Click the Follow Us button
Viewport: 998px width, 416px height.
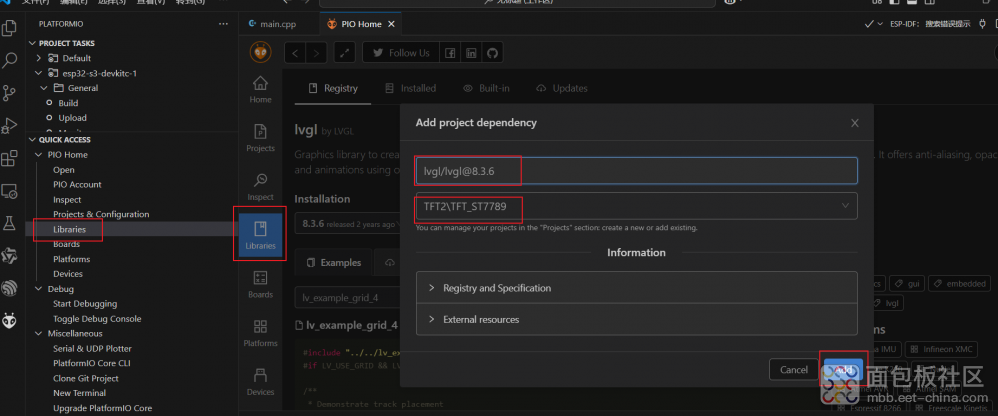401,53
